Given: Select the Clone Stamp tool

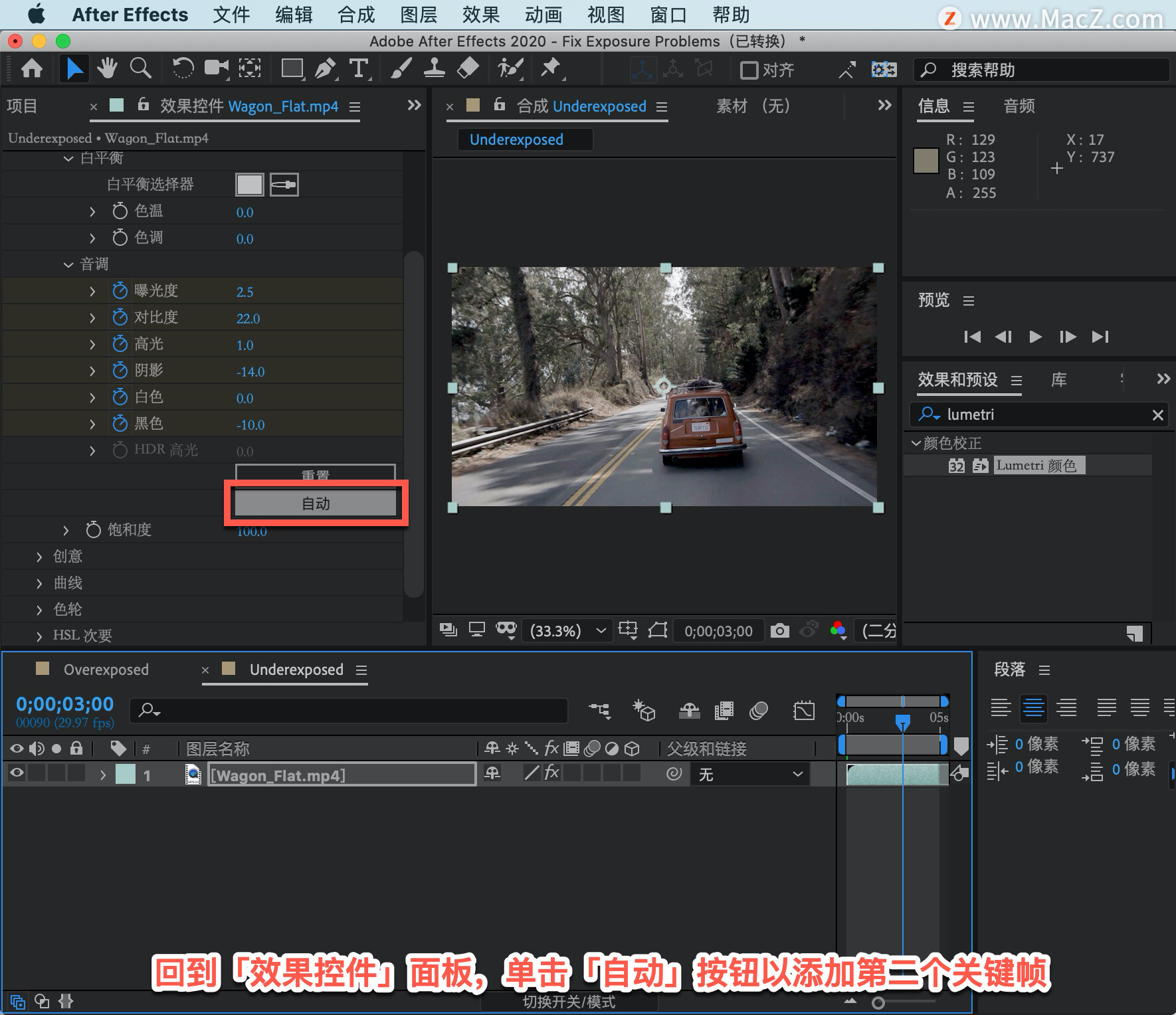Looking at the screenshot, I should coord(435,68).
